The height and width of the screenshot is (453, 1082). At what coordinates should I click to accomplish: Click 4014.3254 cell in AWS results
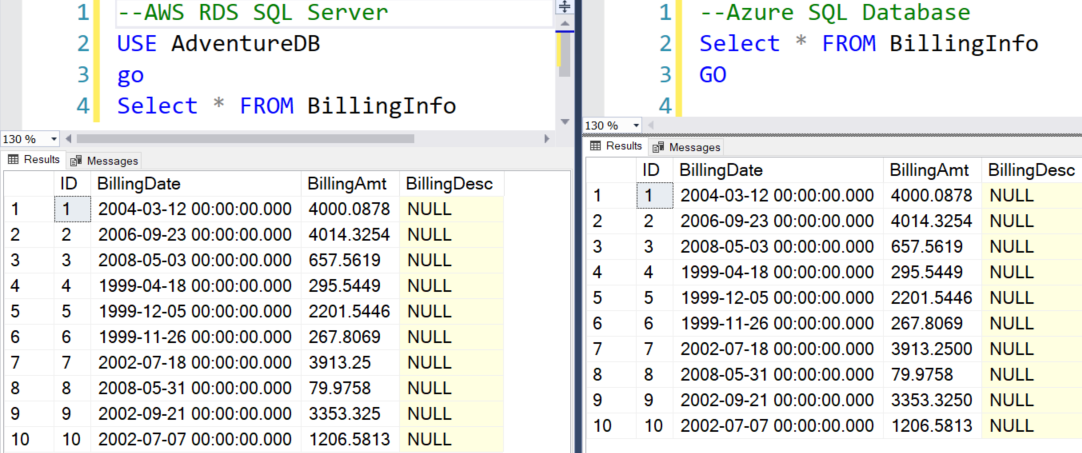(351, 234)
